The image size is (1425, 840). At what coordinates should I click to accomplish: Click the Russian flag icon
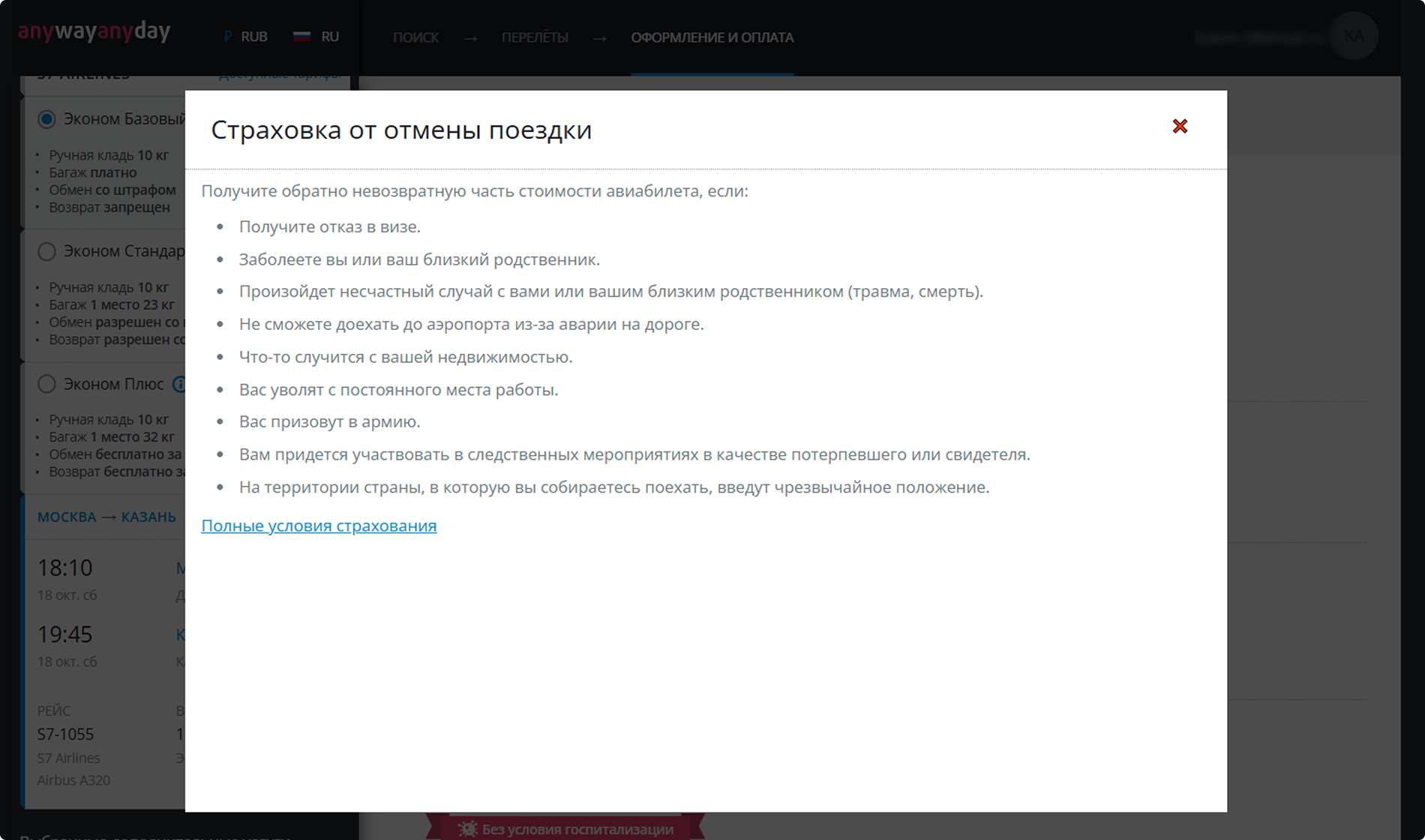click(x=301, y=37)
